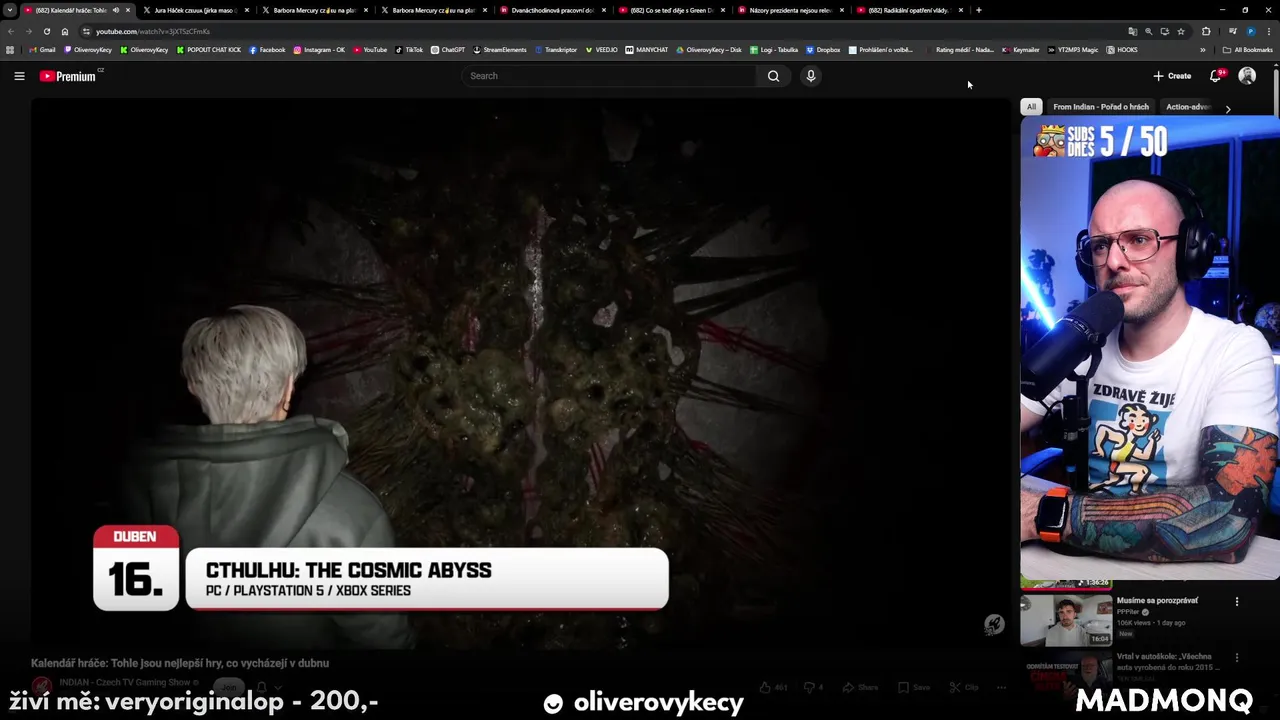Open options for Vrtal v autoškole video
The height and width of the screenshot is (720, 1280).
coord(1237,658)
